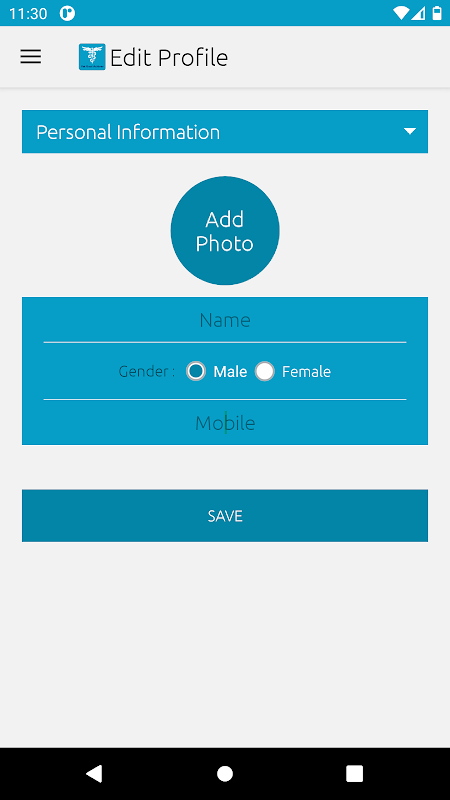The width and height of the screenshot is (450, 800).
Task: Expand the Personal Information dropdown arrow
Action: click(410, 132)
